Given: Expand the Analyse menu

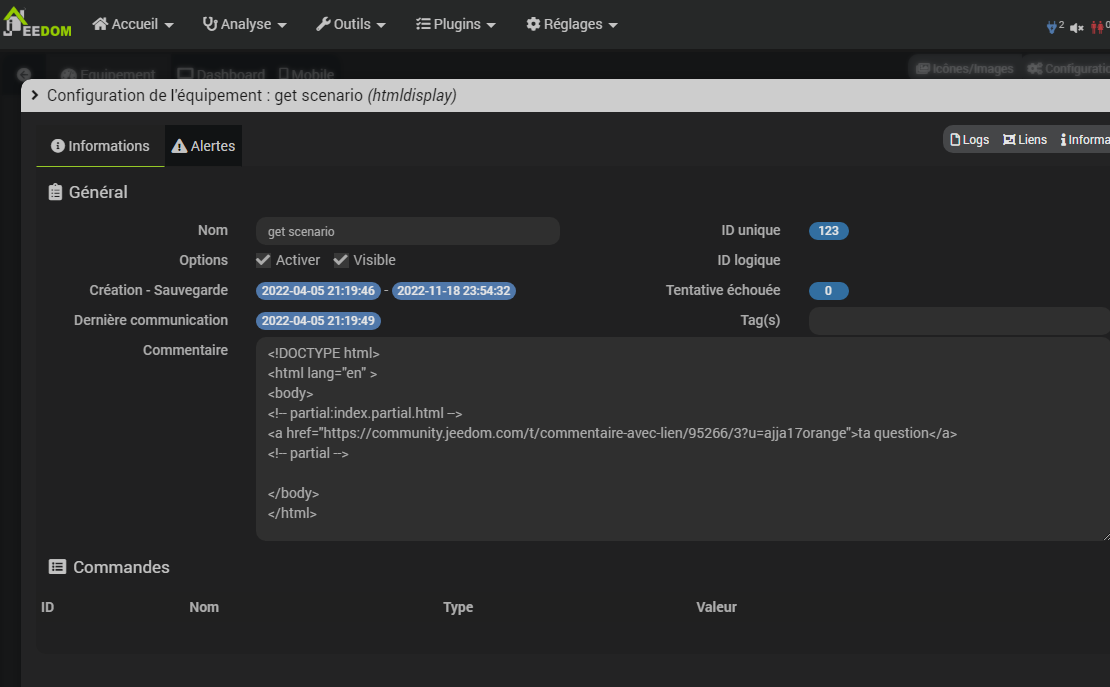Looking at the screenshot, I should [x=244, y=24].
